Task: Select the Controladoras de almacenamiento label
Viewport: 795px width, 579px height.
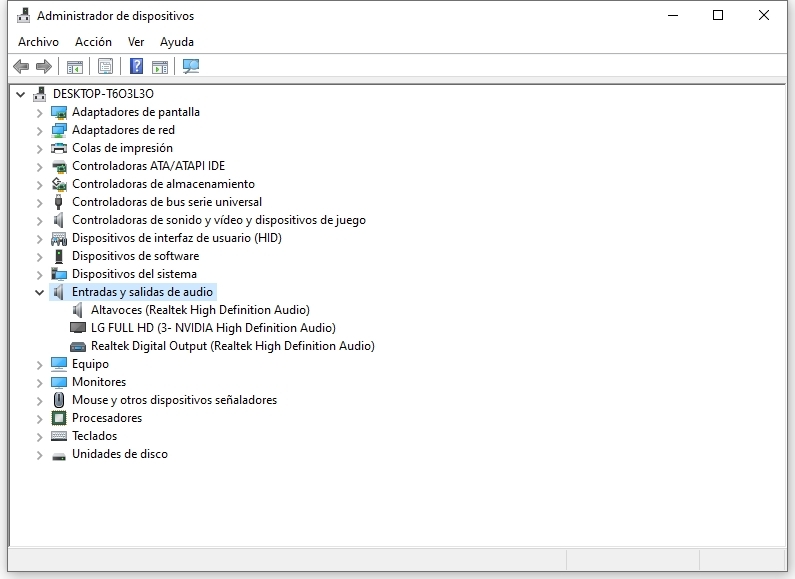Action: click(163, 184)
